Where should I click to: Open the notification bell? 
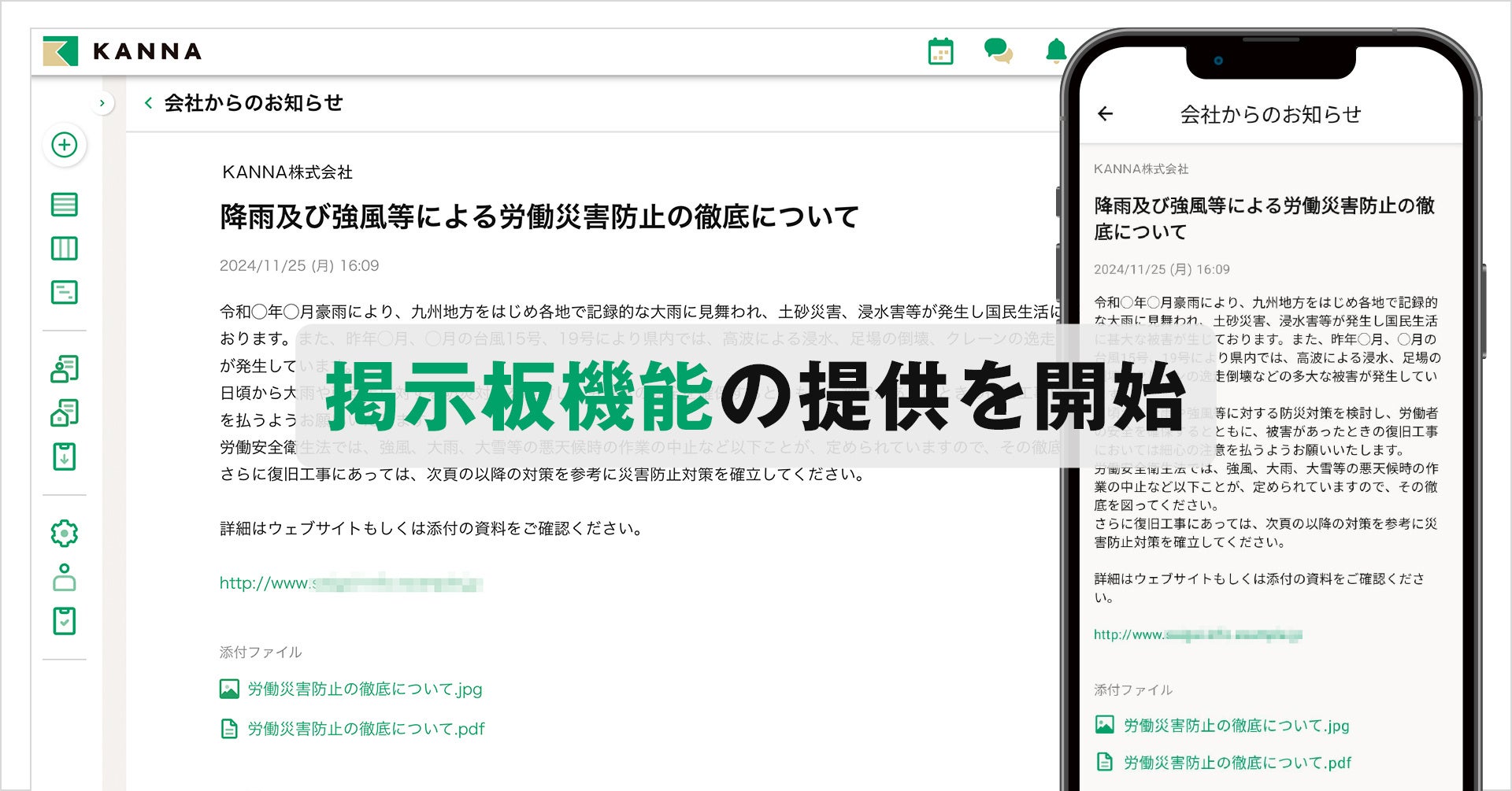pos(1055,51)
